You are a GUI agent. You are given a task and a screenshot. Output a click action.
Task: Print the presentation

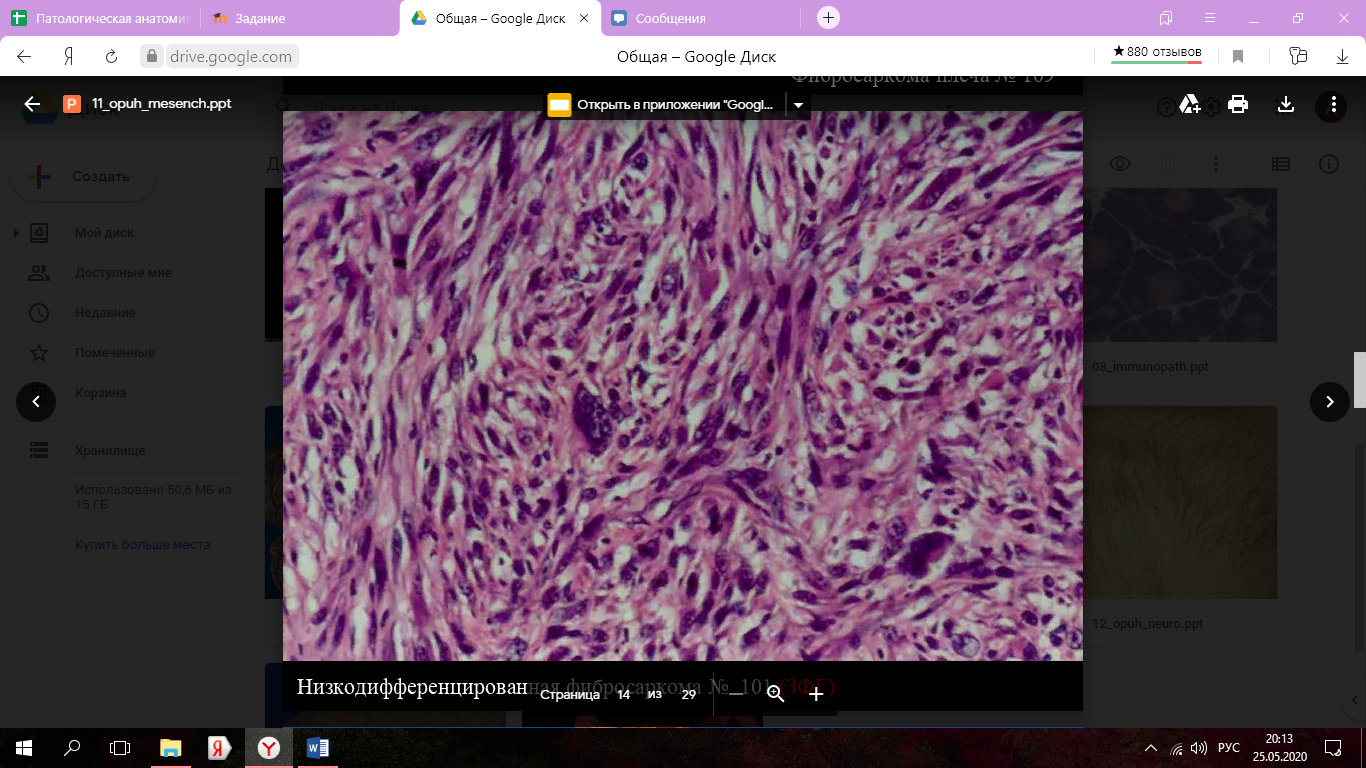point(1238,104)
